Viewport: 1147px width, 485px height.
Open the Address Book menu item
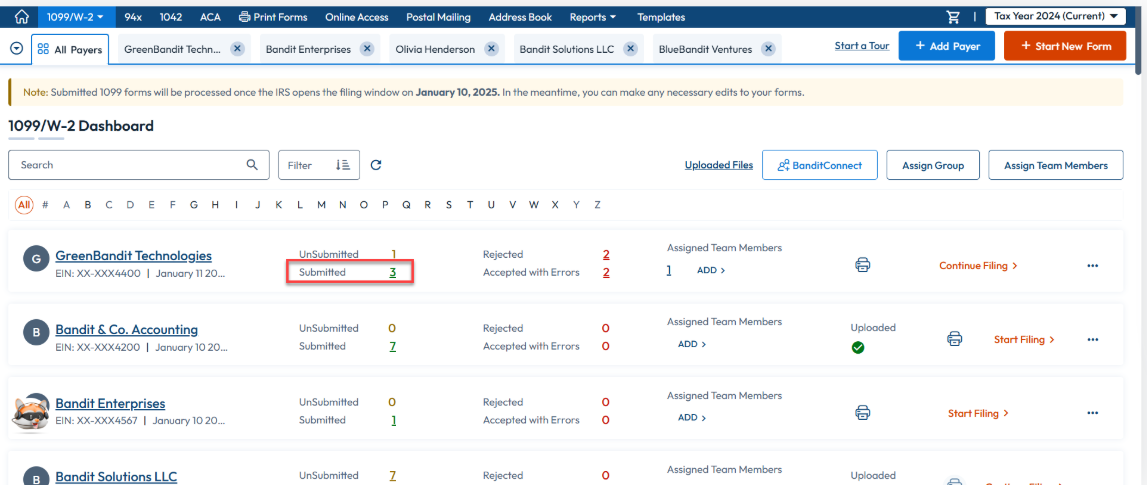click(x=519, y=17)
